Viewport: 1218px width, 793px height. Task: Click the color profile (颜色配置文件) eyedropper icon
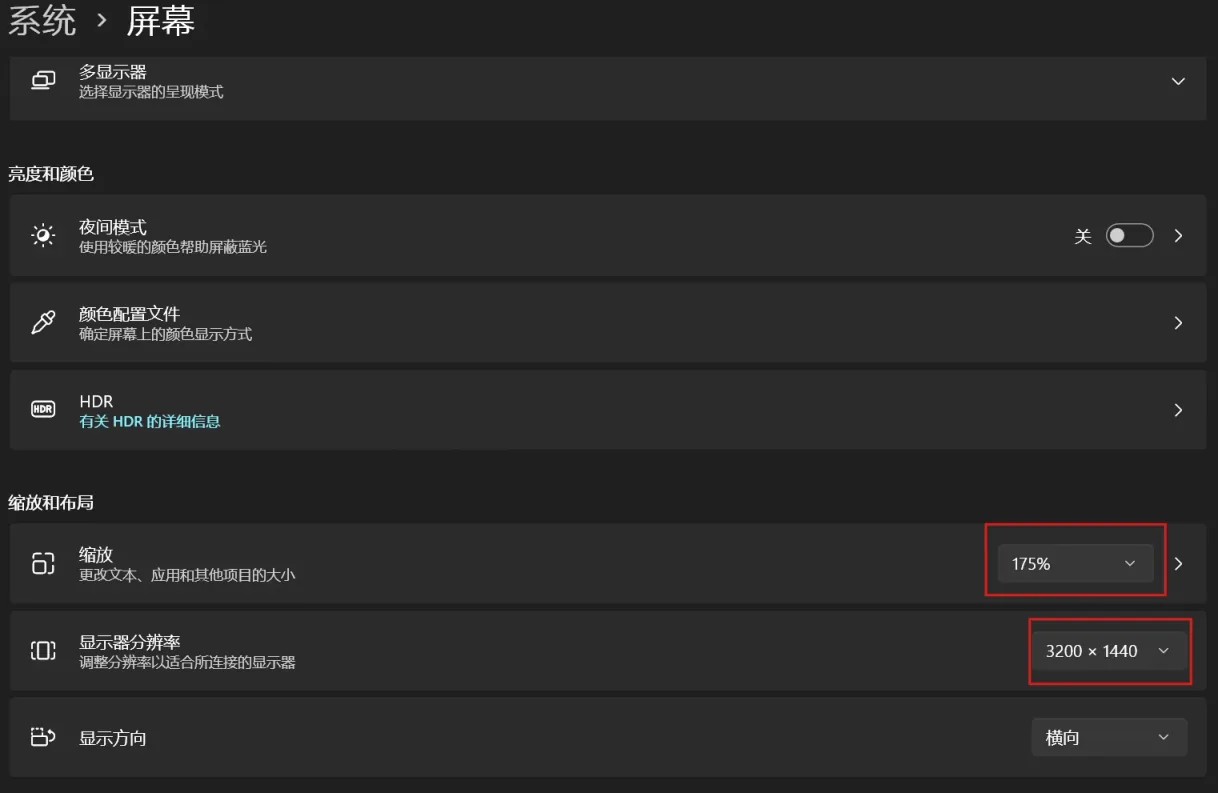(x=43, y=323)
